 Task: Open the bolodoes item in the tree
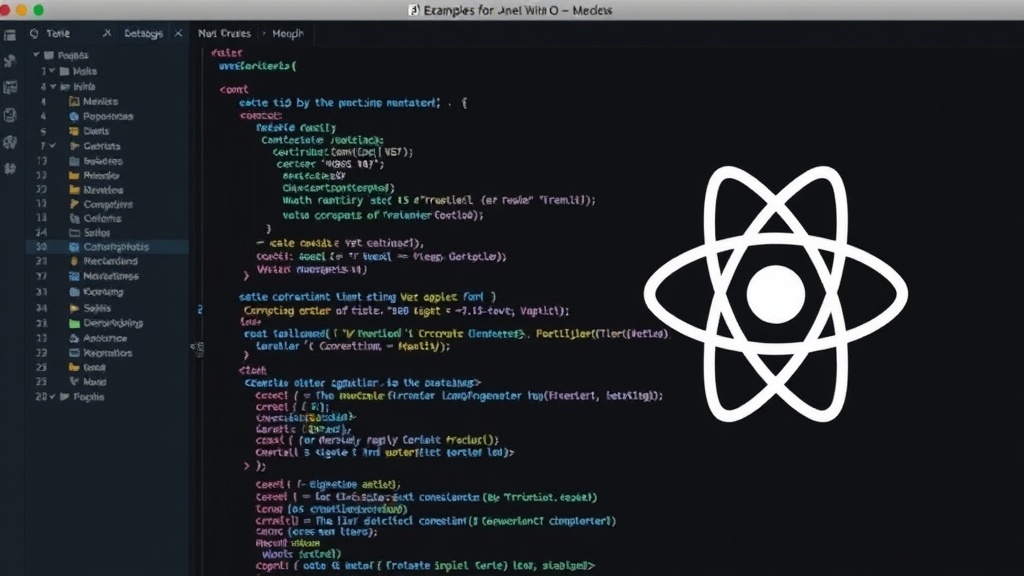coord(103,161)
